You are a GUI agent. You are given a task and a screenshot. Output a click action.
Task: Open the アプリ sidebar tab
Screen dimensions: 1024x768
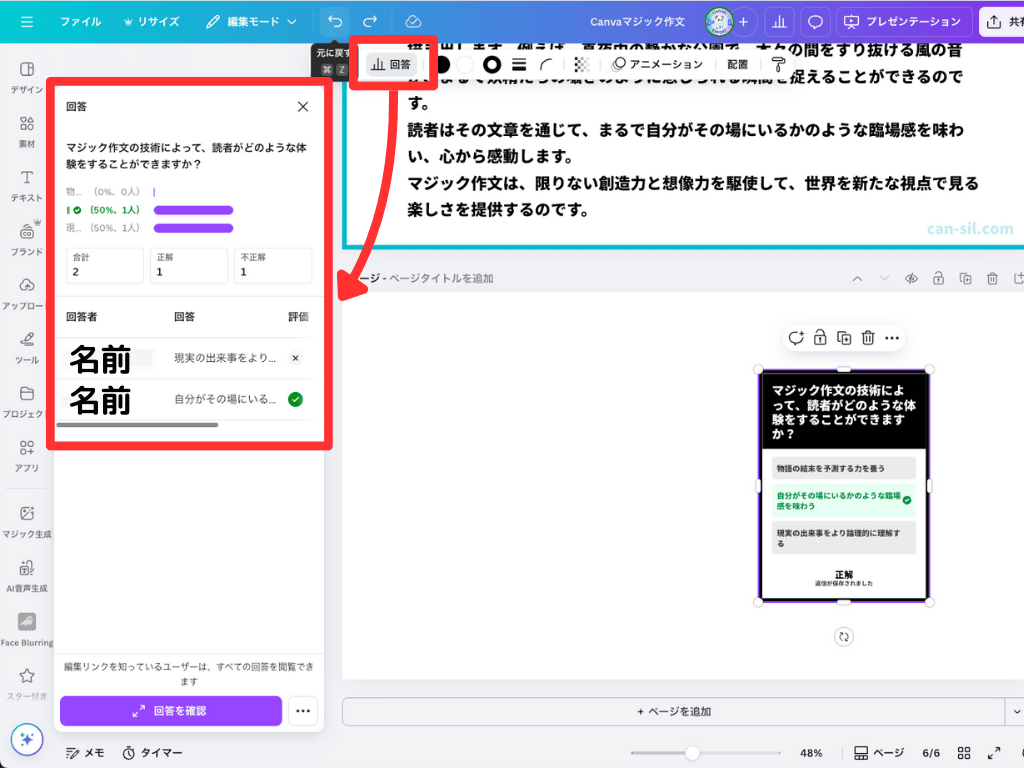coord(27,456)
